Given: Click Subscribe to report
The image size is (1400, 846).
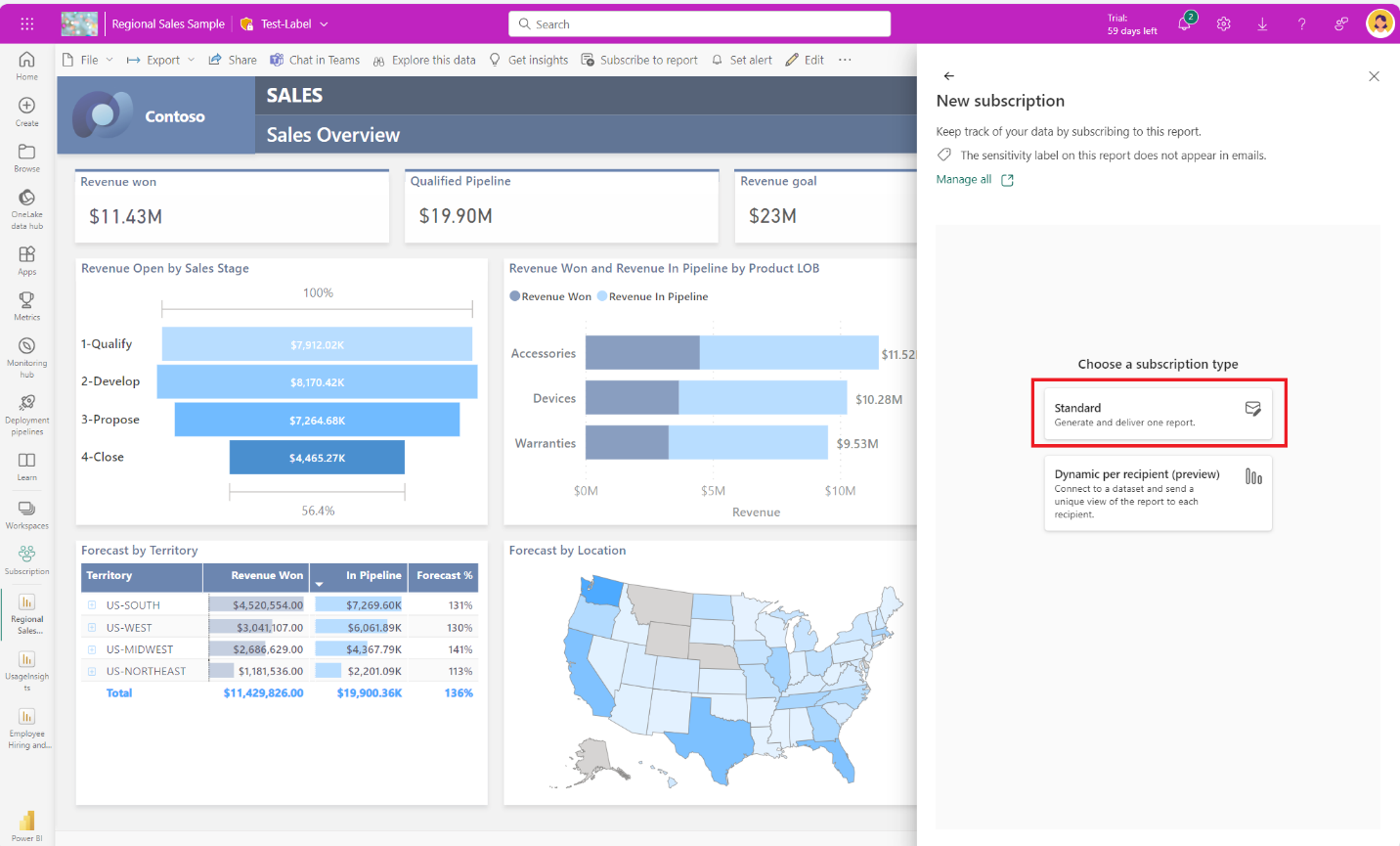Looking at the screenshot, I should pos(639,60).
